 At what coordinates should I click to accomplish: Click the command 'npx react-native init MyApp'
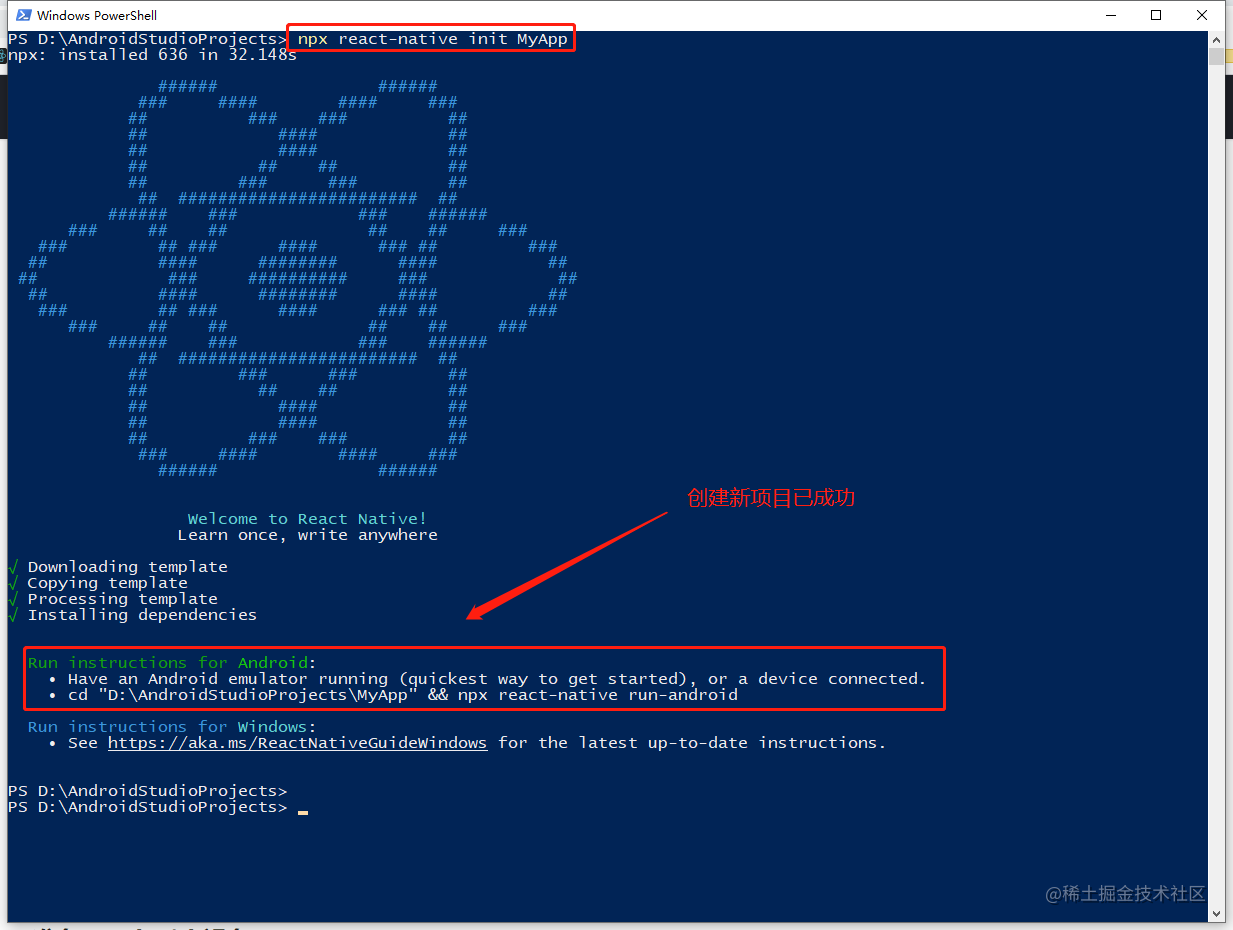[432, 39]
